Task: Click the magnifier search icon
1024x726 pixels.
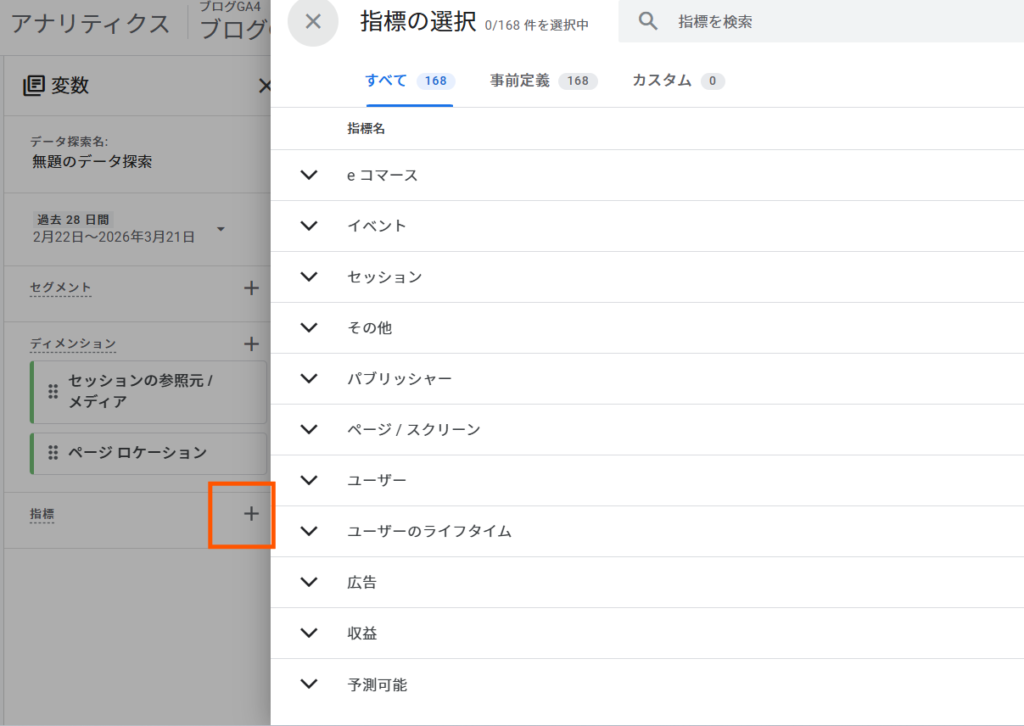Action: [x=648, y=21]
